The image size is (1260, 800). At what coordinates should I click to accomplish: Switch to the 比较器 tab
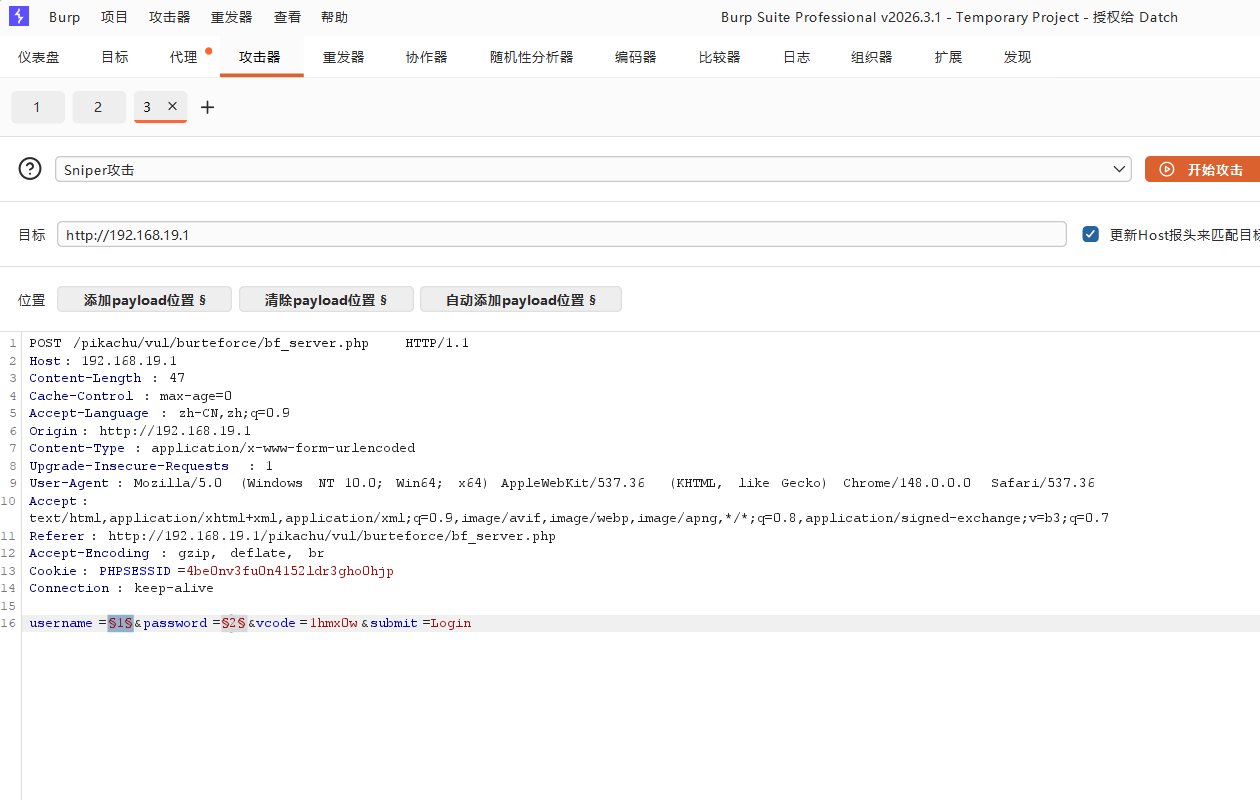pos(720,57)
